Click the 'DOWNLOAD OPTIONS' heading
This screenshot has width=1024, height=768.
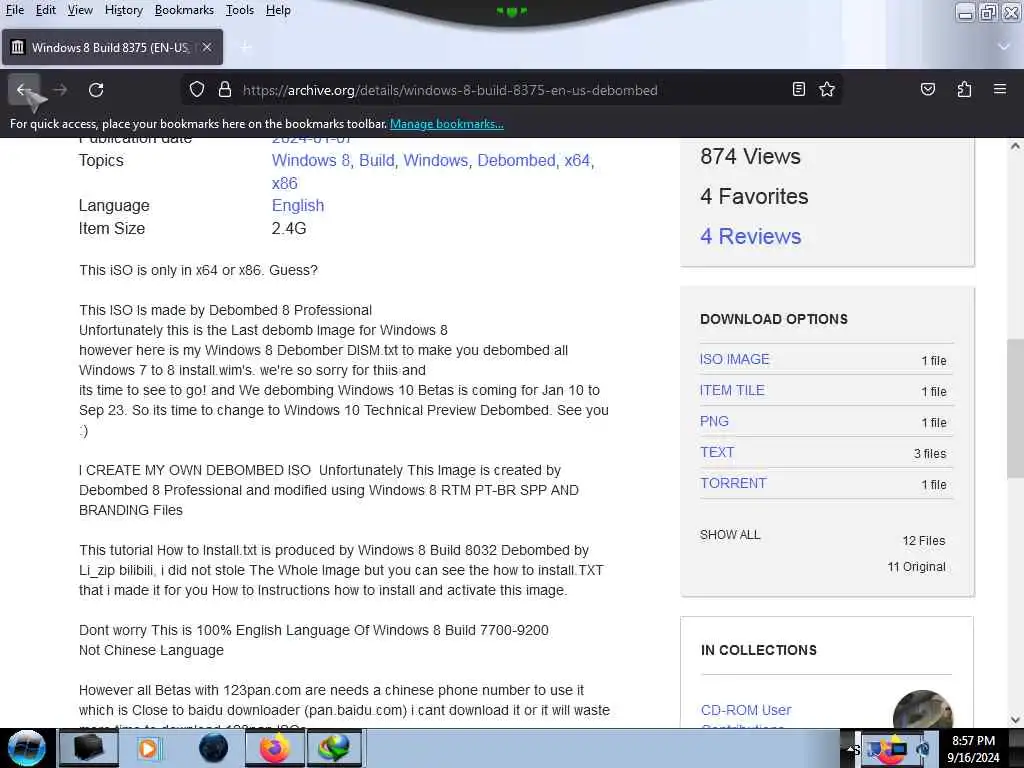774,319
